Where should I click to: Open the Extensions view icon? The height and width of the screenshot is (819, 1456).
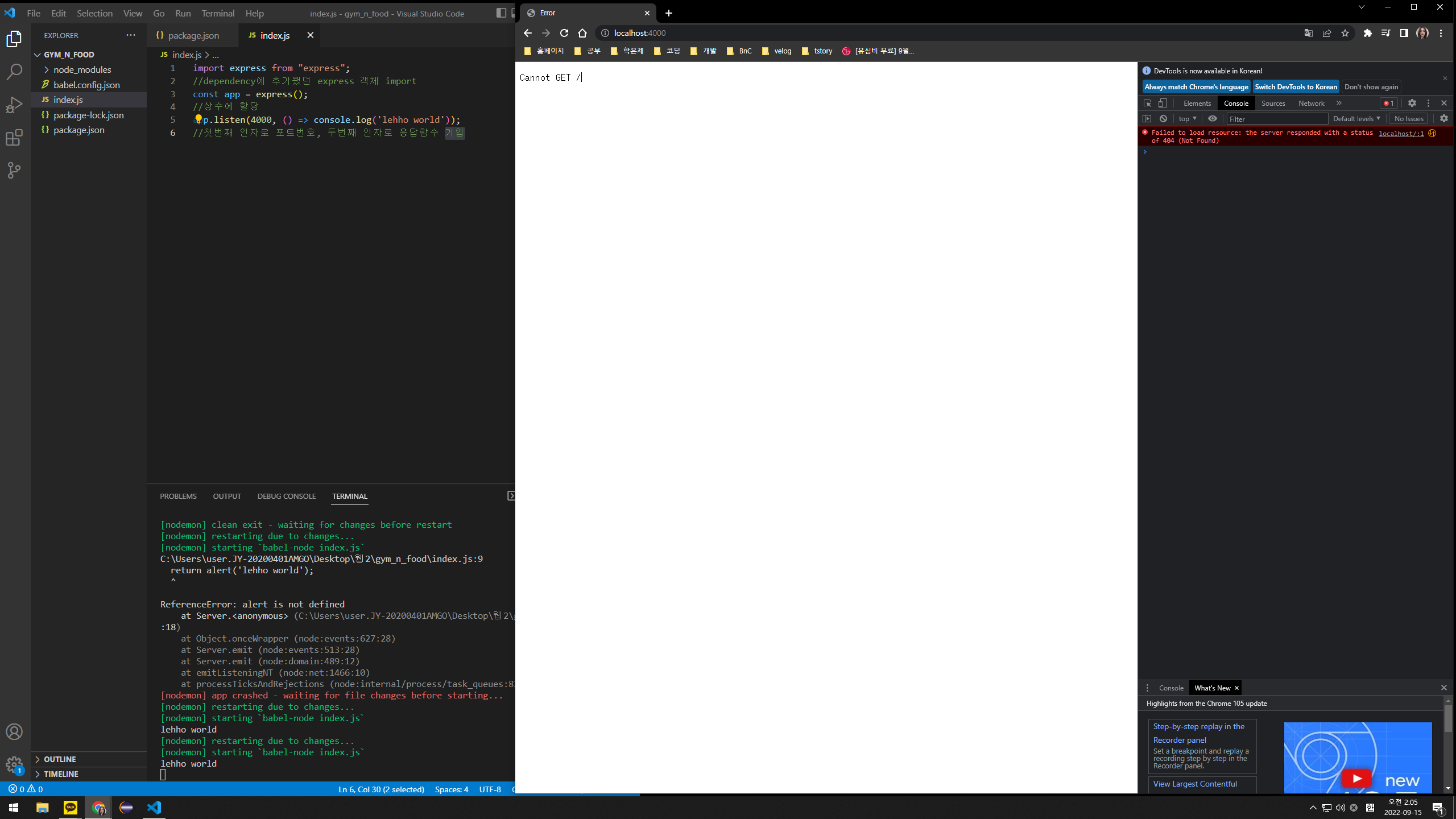tap(14, 138)
